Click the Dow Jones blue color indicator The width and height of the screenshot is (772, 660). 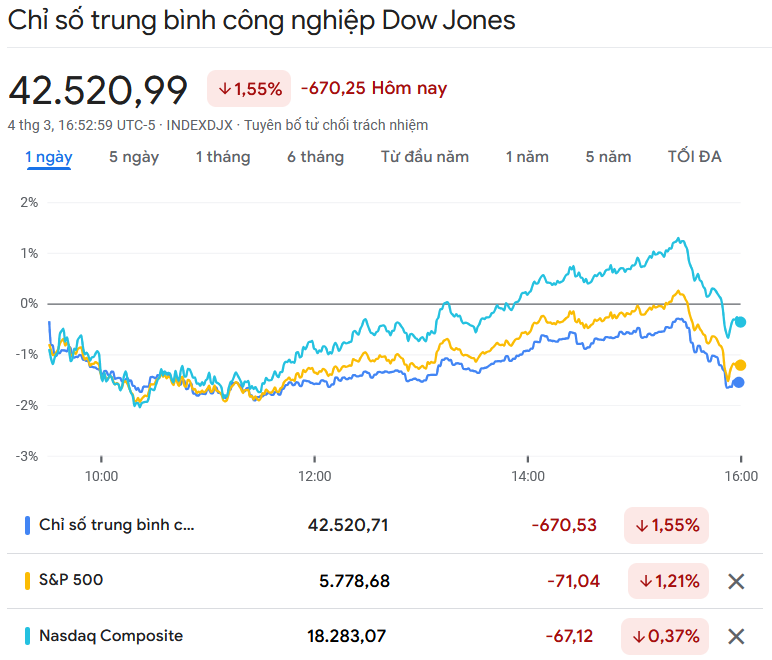(27, 525)
